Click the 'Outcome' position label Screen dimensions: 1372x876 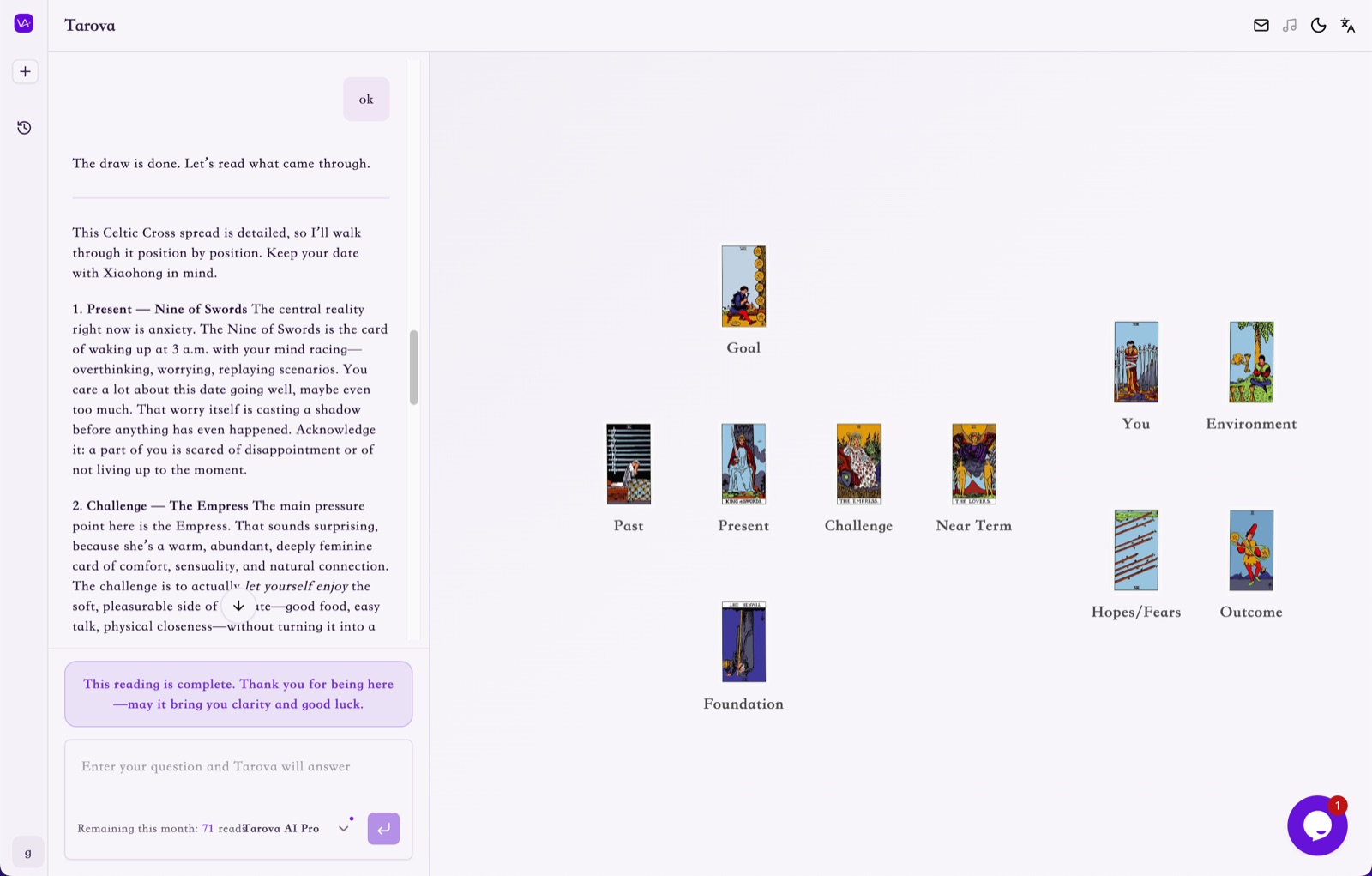coord(1251,612)
